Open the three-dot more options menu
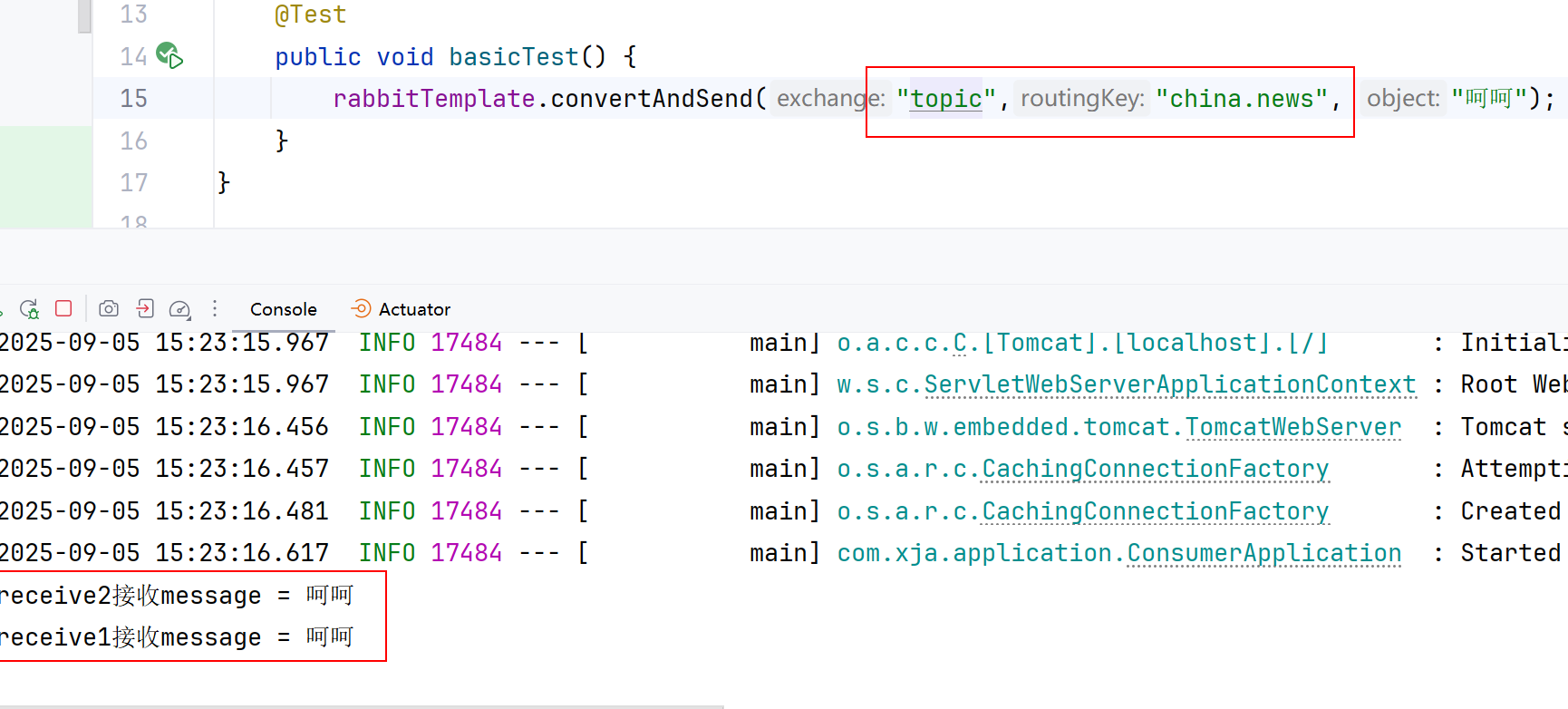Screen dimensions: 1568x709 click(x=215, y=309)
